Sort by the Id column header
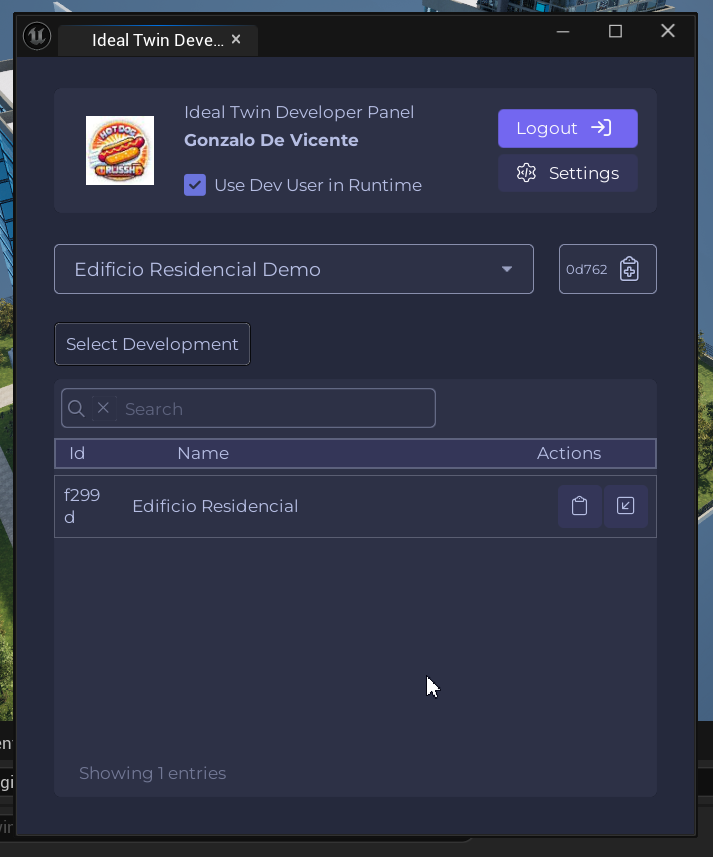713x857 pixels. (77, 453)
